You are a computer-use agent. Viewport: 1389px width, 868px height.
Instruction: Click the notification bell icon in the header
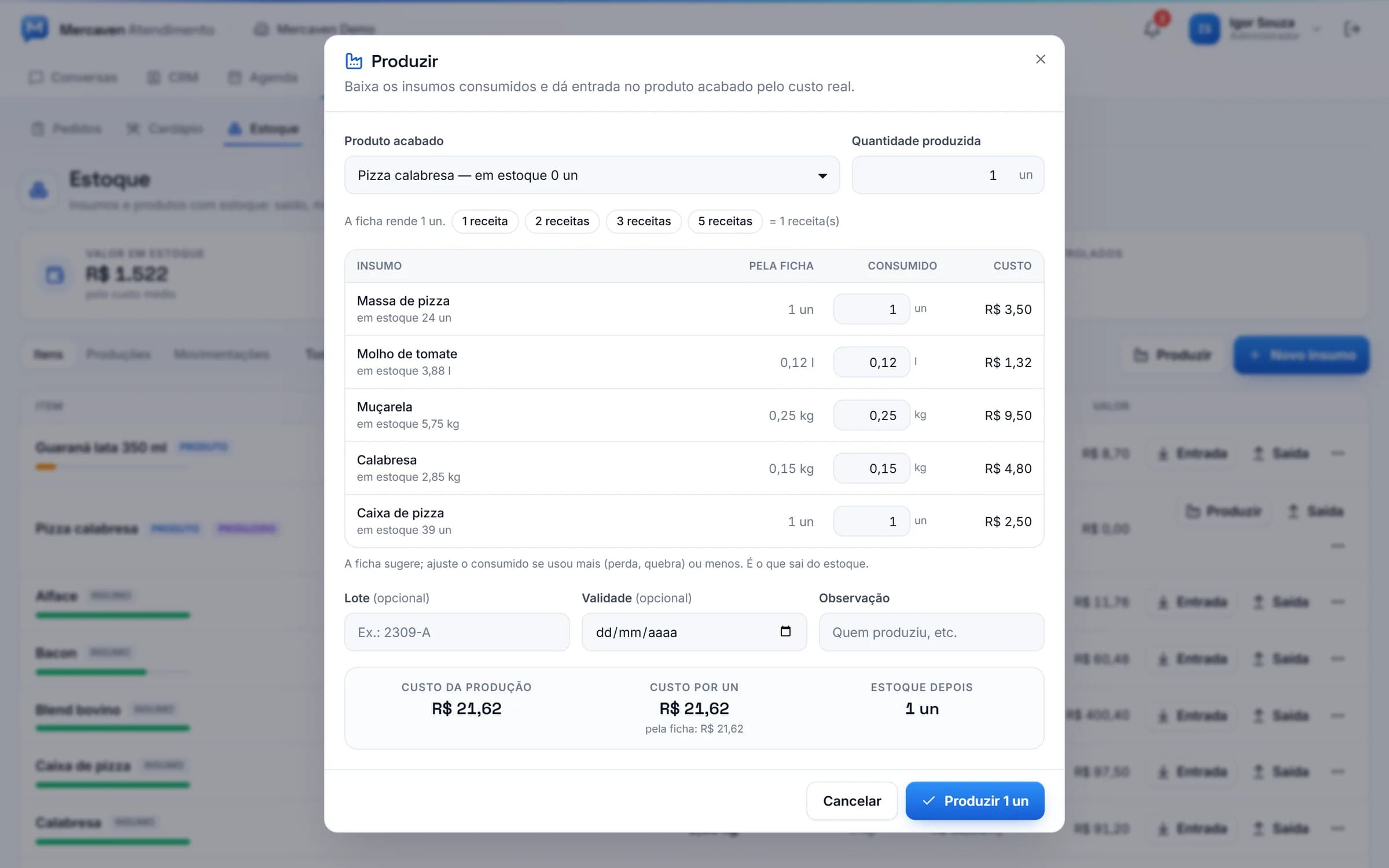pyautogui.click(x=1153, y=28)
